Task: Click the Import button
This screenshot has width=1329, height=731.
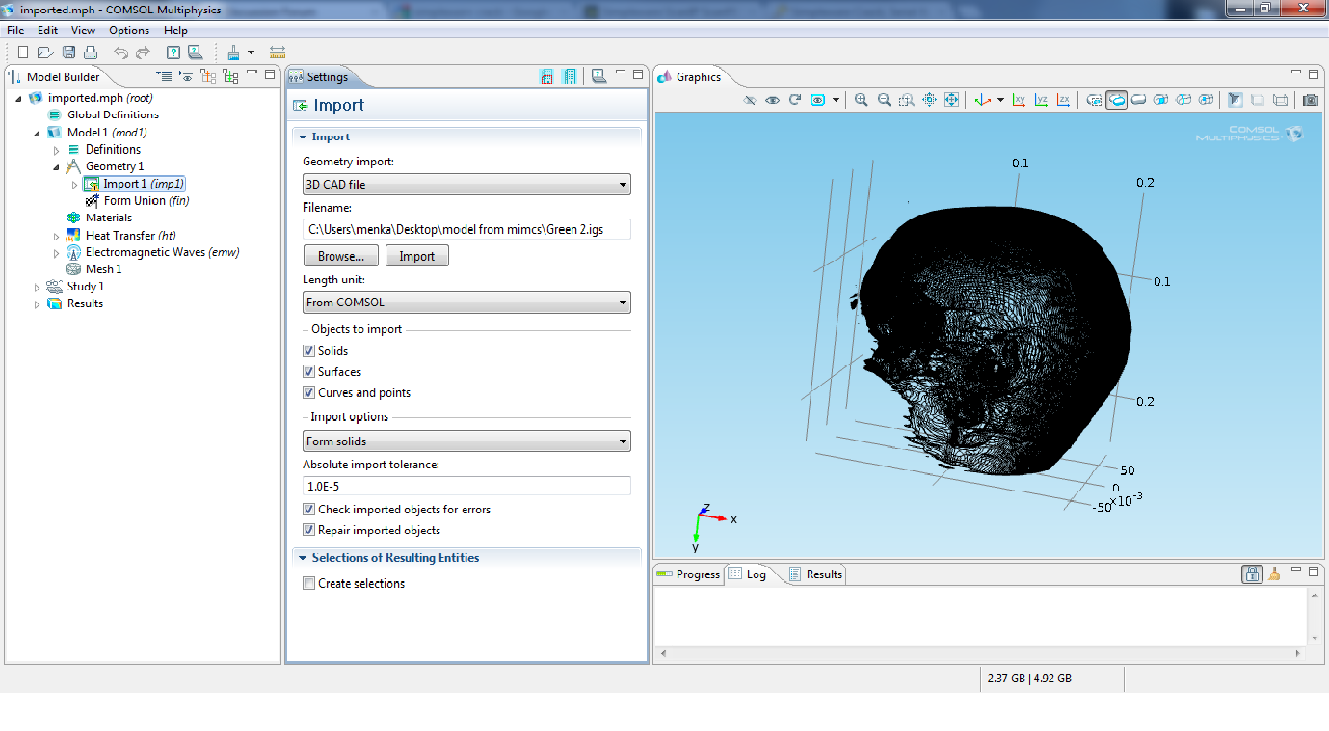Action: (x=417, y=256)
